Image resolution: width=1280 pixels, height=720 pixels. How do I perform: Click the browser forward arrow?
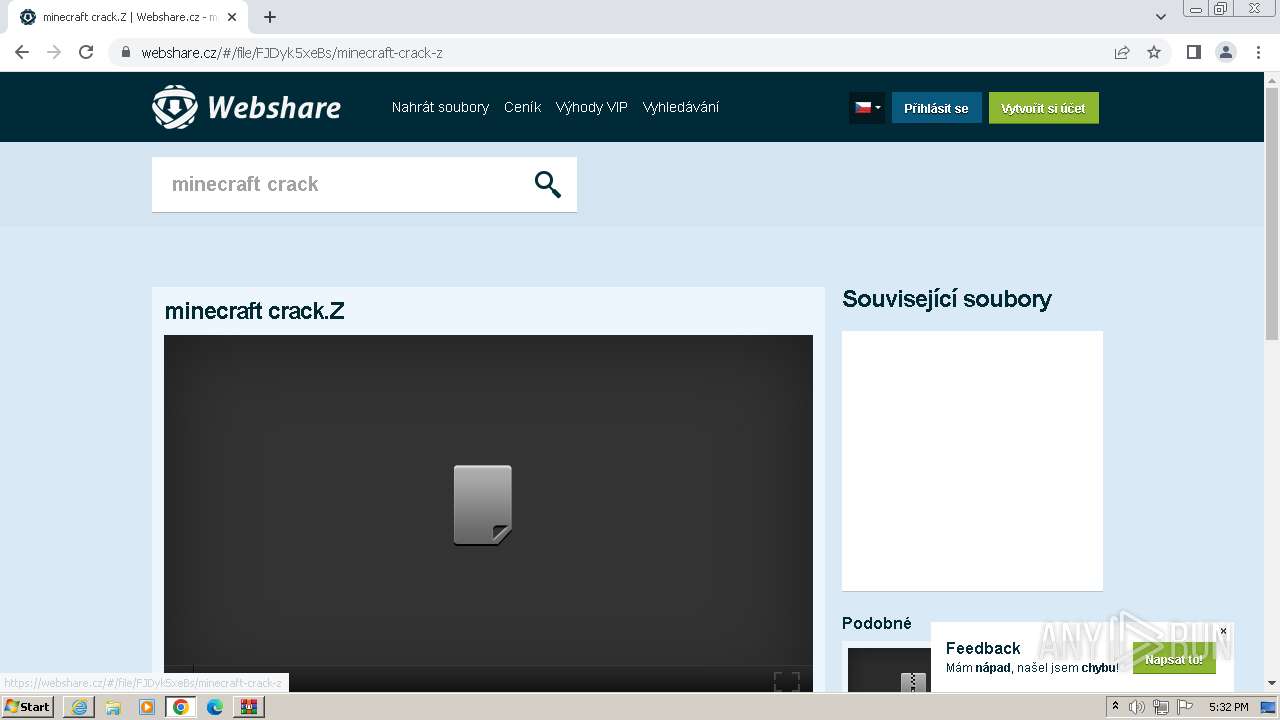(x=54, y=52)
